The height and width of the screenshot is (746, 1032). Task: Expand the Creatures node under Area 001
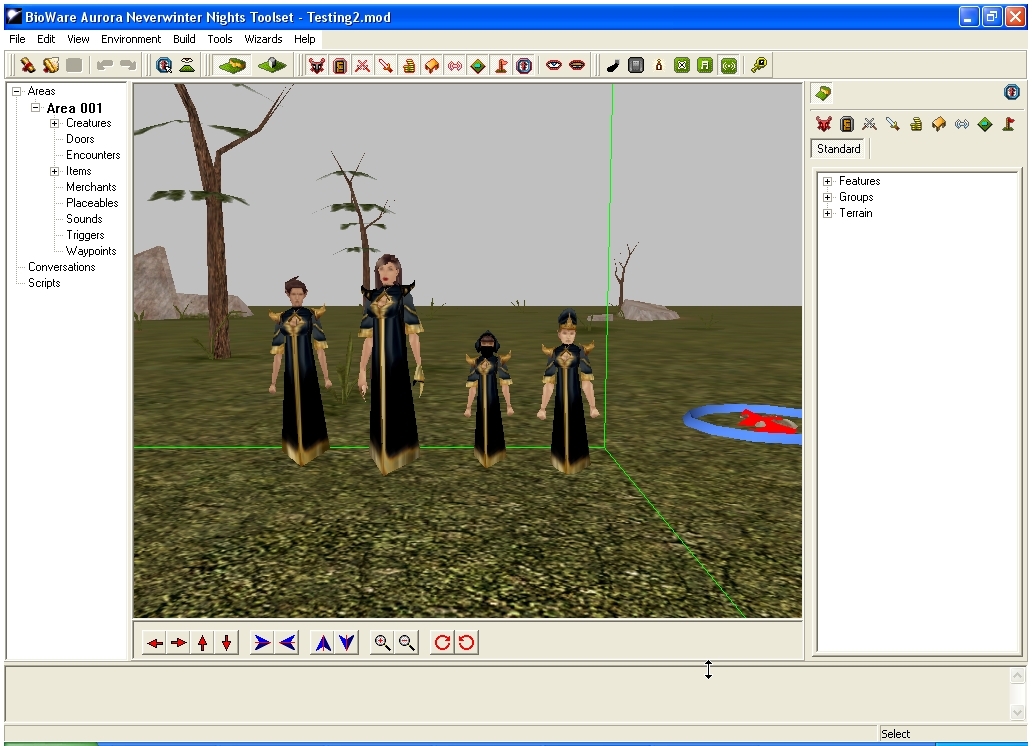pyautogui.click(x=55, y=123)
